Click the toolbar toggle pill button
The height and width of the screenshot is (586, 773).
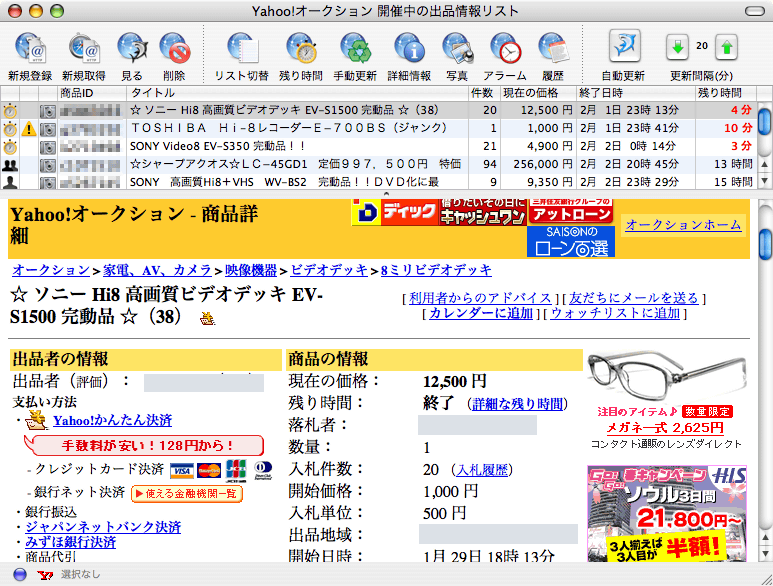754,11
